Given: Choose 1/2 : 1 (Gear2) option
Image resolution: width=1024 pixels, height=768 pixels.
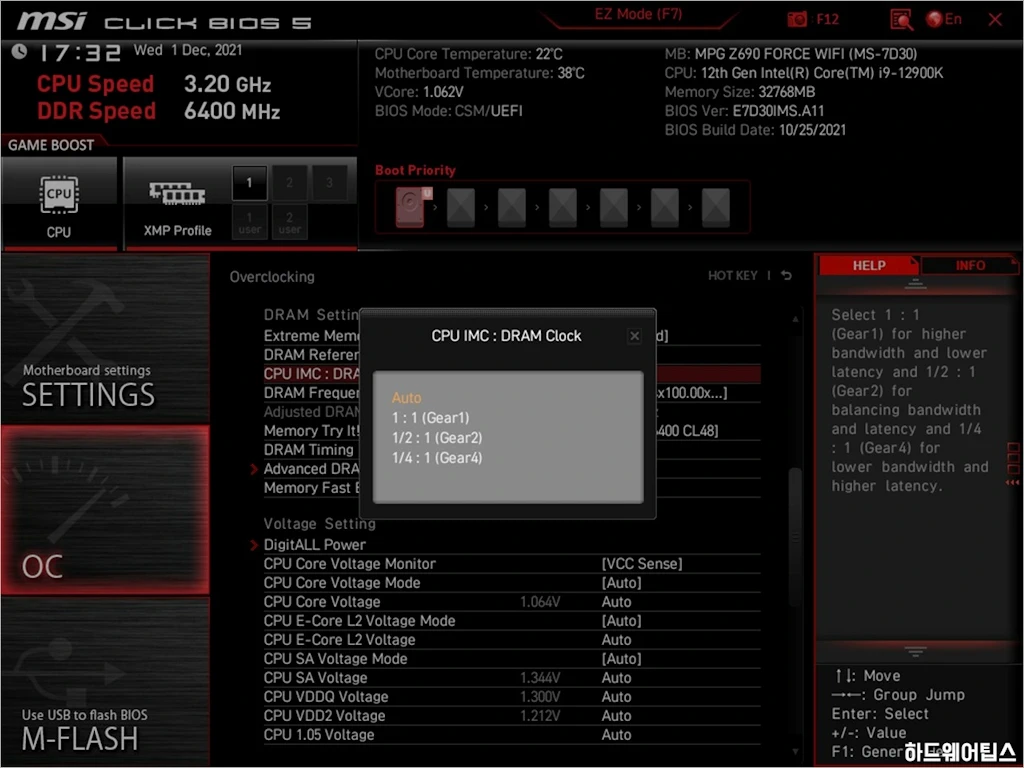Looking at the screenshot, I should coord(437,438).
